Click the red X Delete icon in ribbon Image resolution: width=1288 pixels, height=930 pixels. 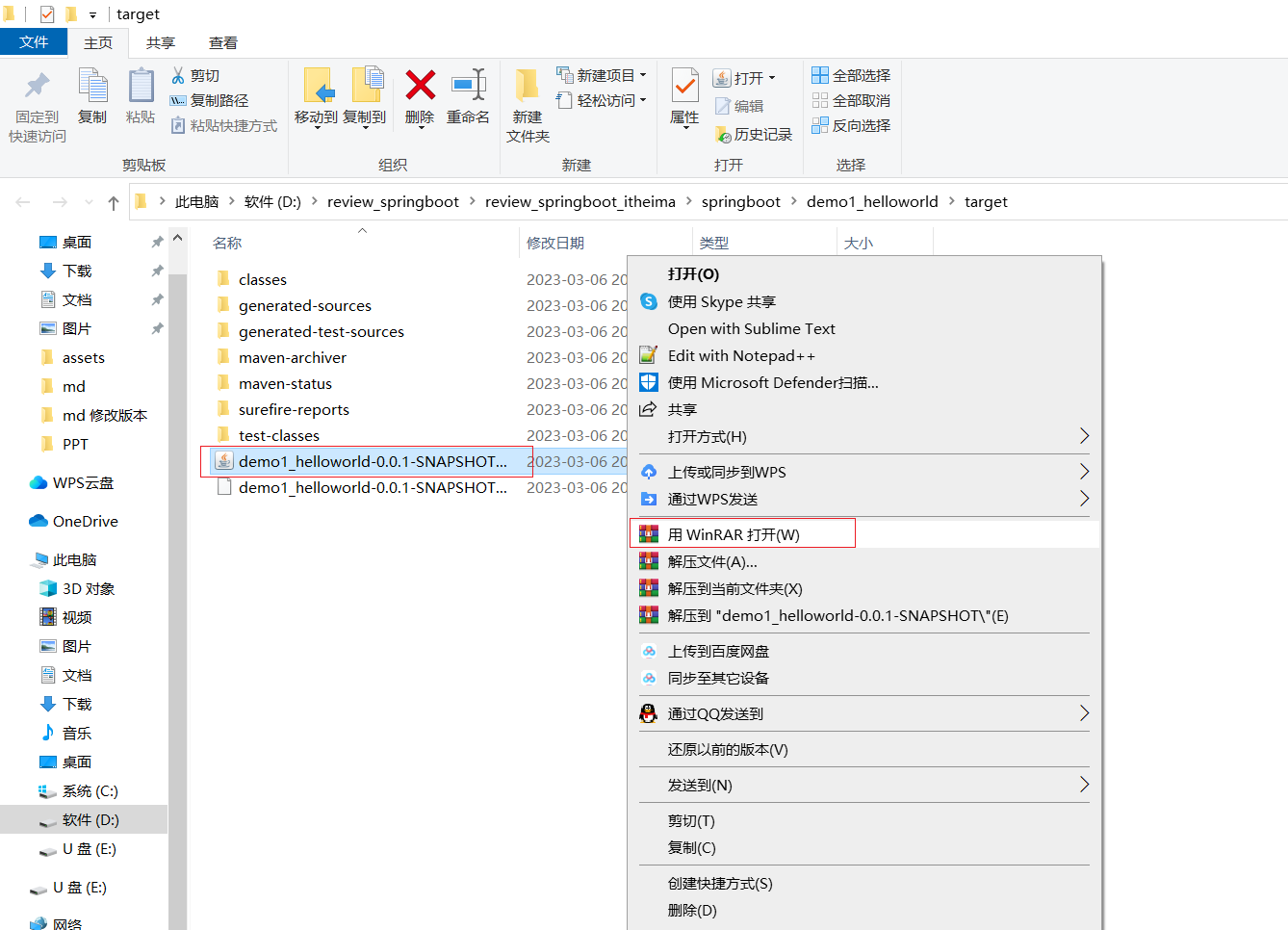pos(420,87)
